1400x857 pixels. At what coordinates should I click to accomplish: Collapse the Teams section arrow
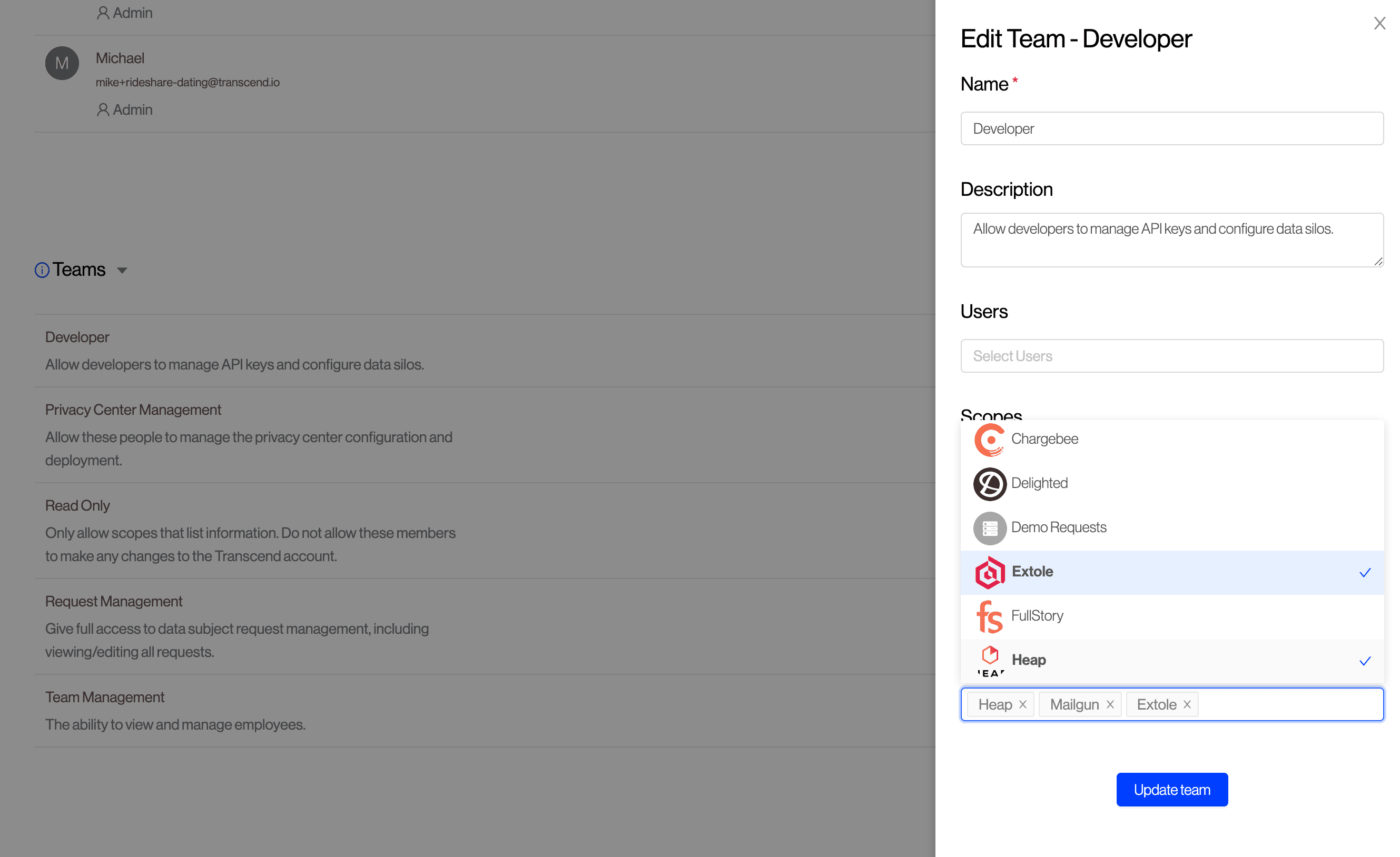tap(122, 271)
